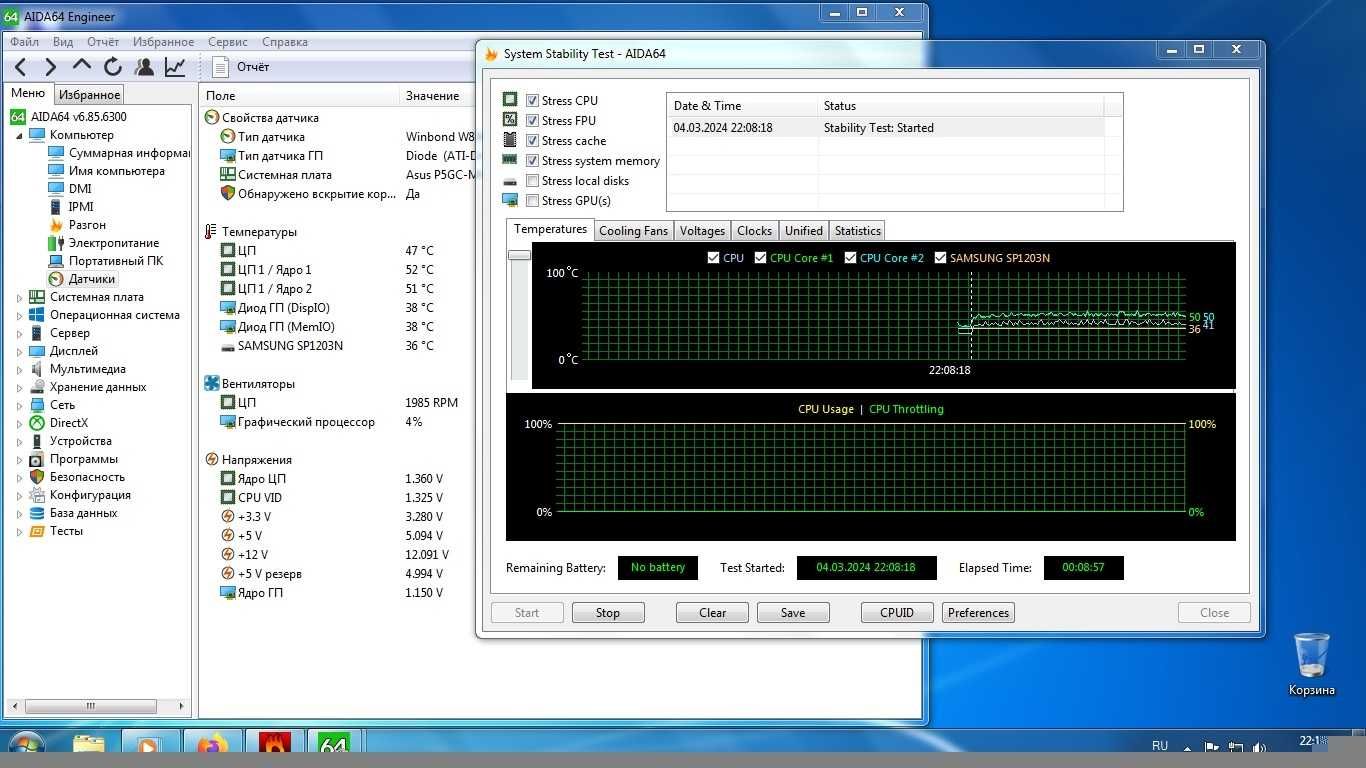Viewport: 1366px width, 768px height.
Task: Open the graph chart toolbar icon
Action: click(175, 67)
